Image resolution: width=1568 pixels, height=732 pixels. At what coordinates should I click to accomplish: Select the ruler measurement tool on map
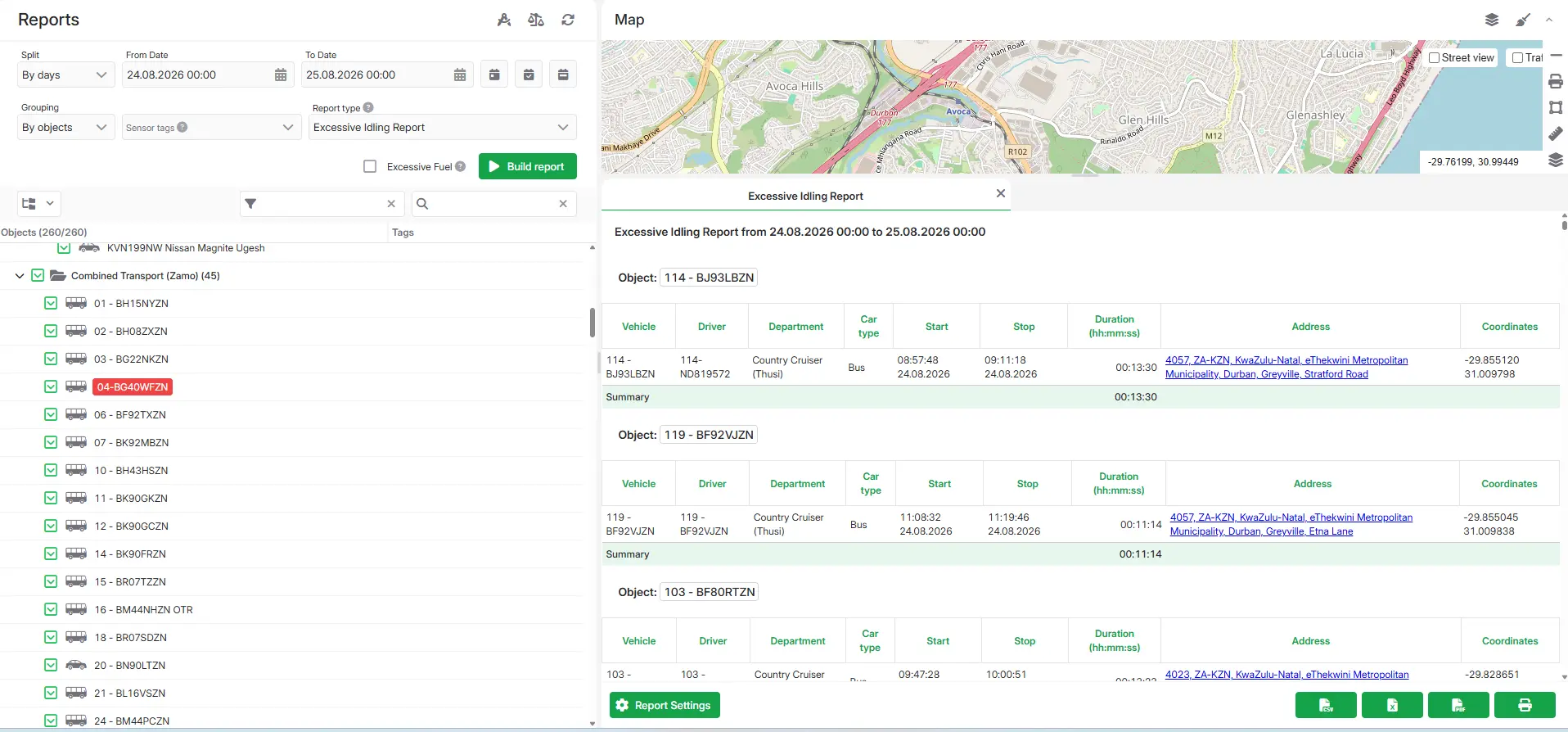pyautogui.click(x=1556, y=133)
